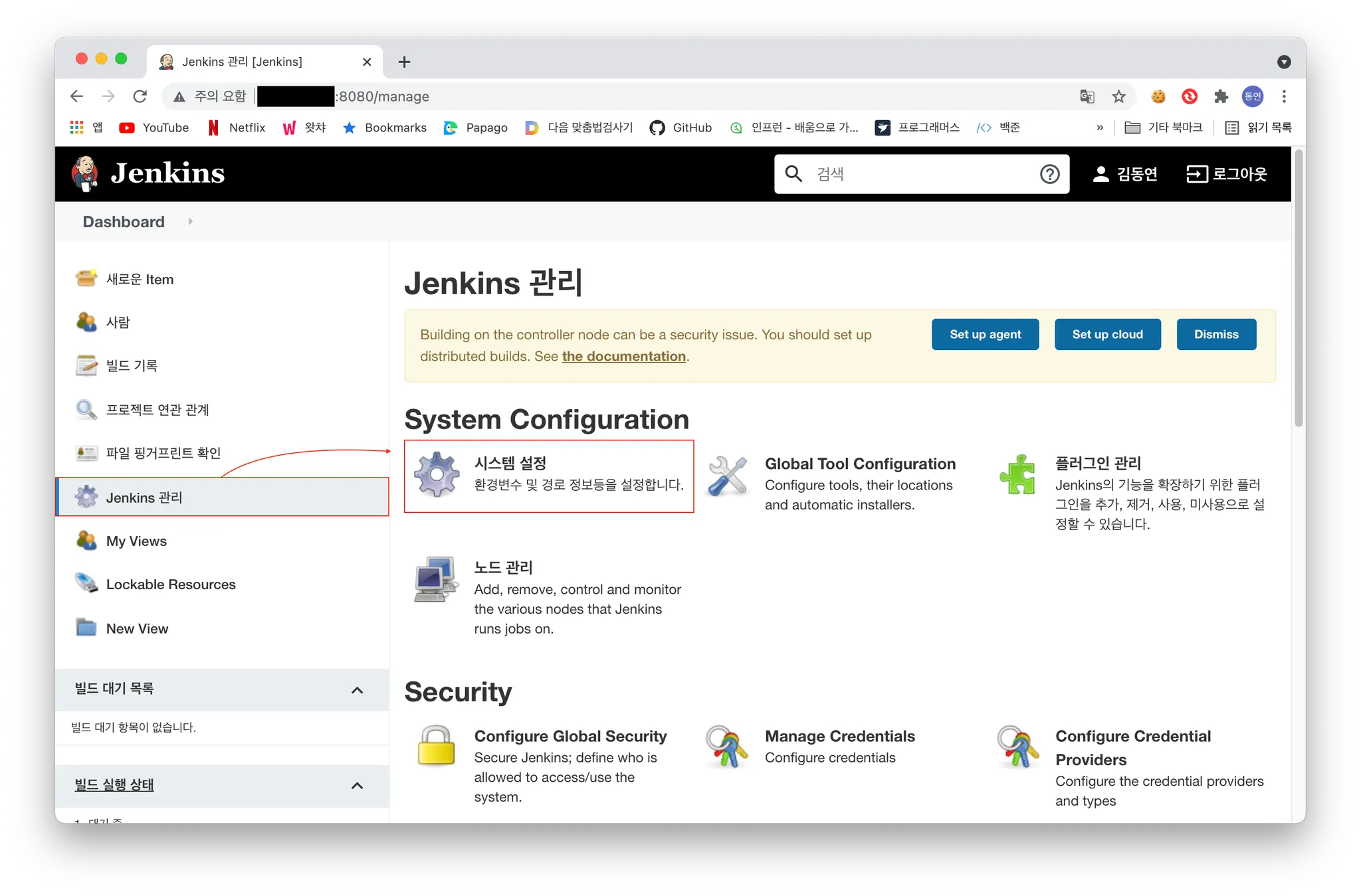Image resolution: width=1361 pixels, height=896 pixels.
Task: Open the node management computer icon
Action: click(436, 579)
